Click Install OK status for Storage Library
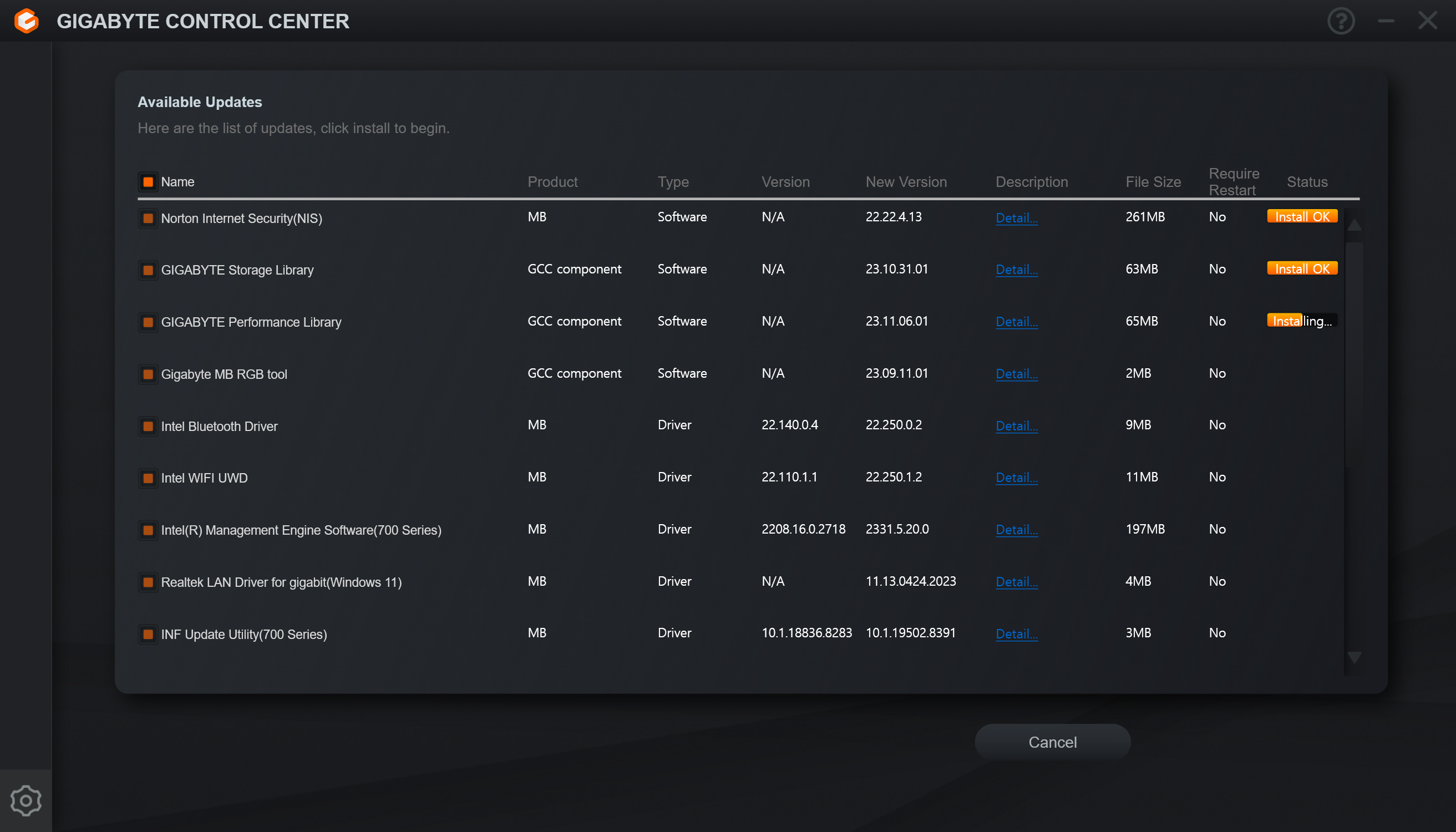Viewport: 1456px width, 832px height. coord(1302,268)
